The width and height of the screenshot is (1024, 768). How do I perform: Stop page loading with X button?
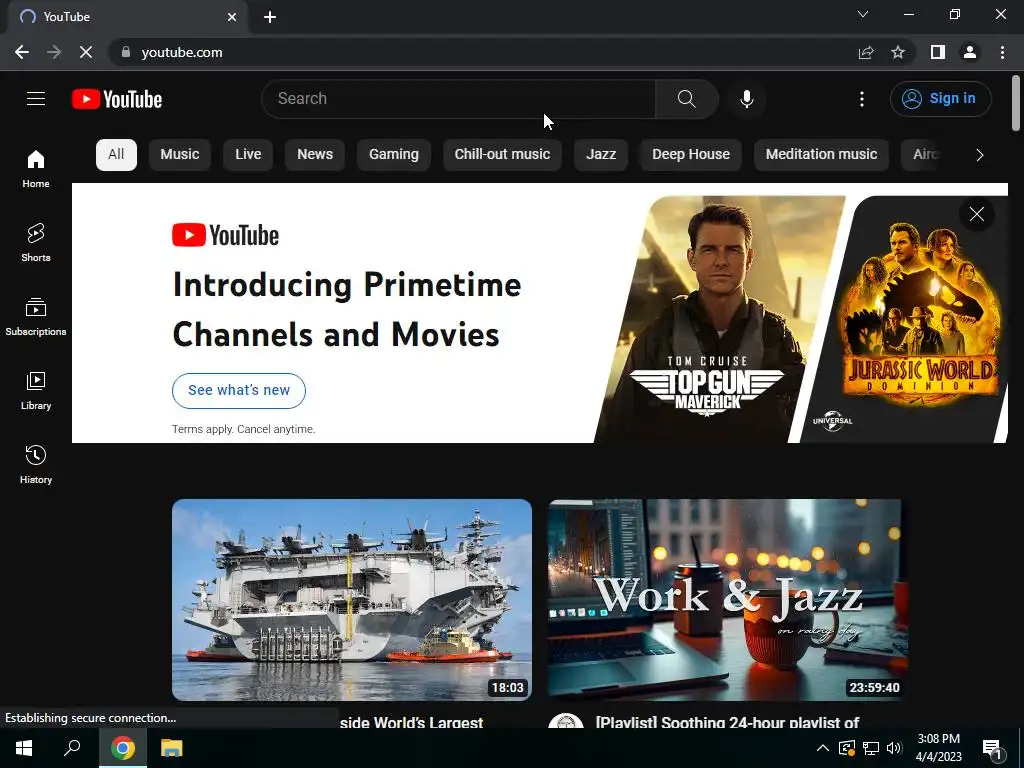click(86, 52)
